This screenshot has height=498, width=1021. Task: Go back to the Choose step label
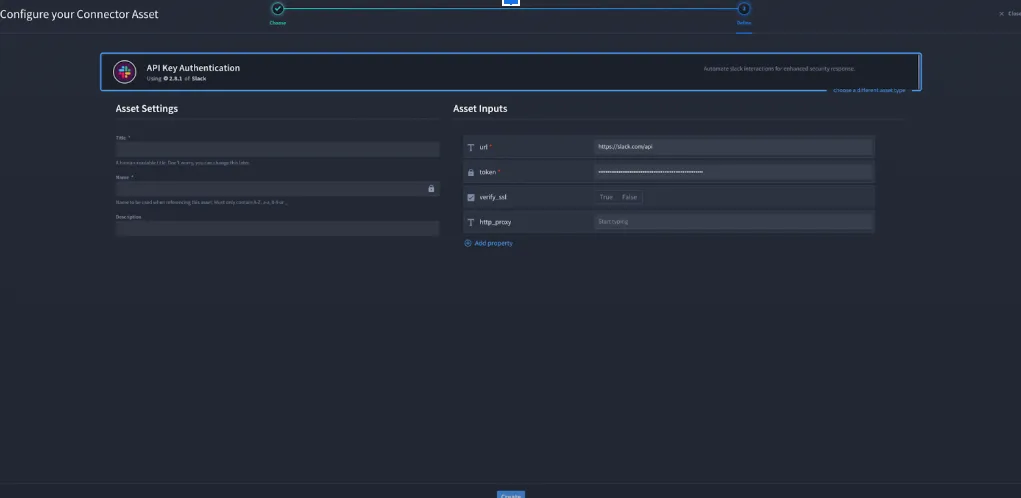[x=278, y=23]
